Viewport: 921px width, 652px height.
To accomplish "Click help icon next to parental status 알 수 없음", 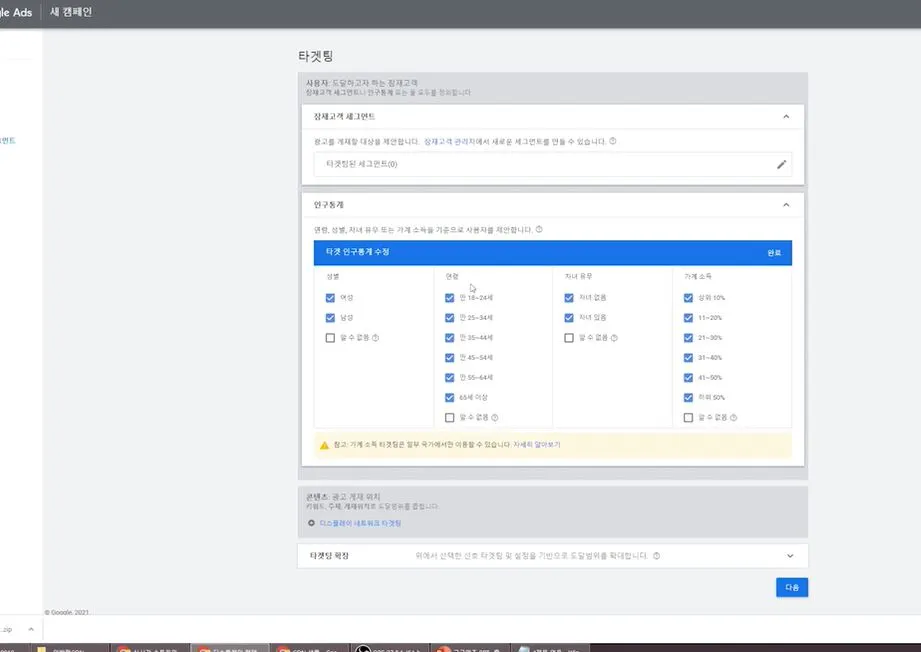I will [x=614, y=338].
